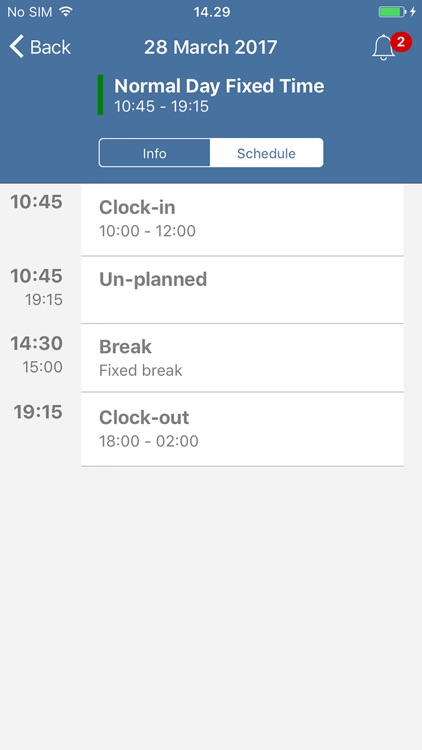Open the Clock-in entry 10:00 - 12:00
The image size is (422, 750).
pyautogui.click(x=242, y=220)
